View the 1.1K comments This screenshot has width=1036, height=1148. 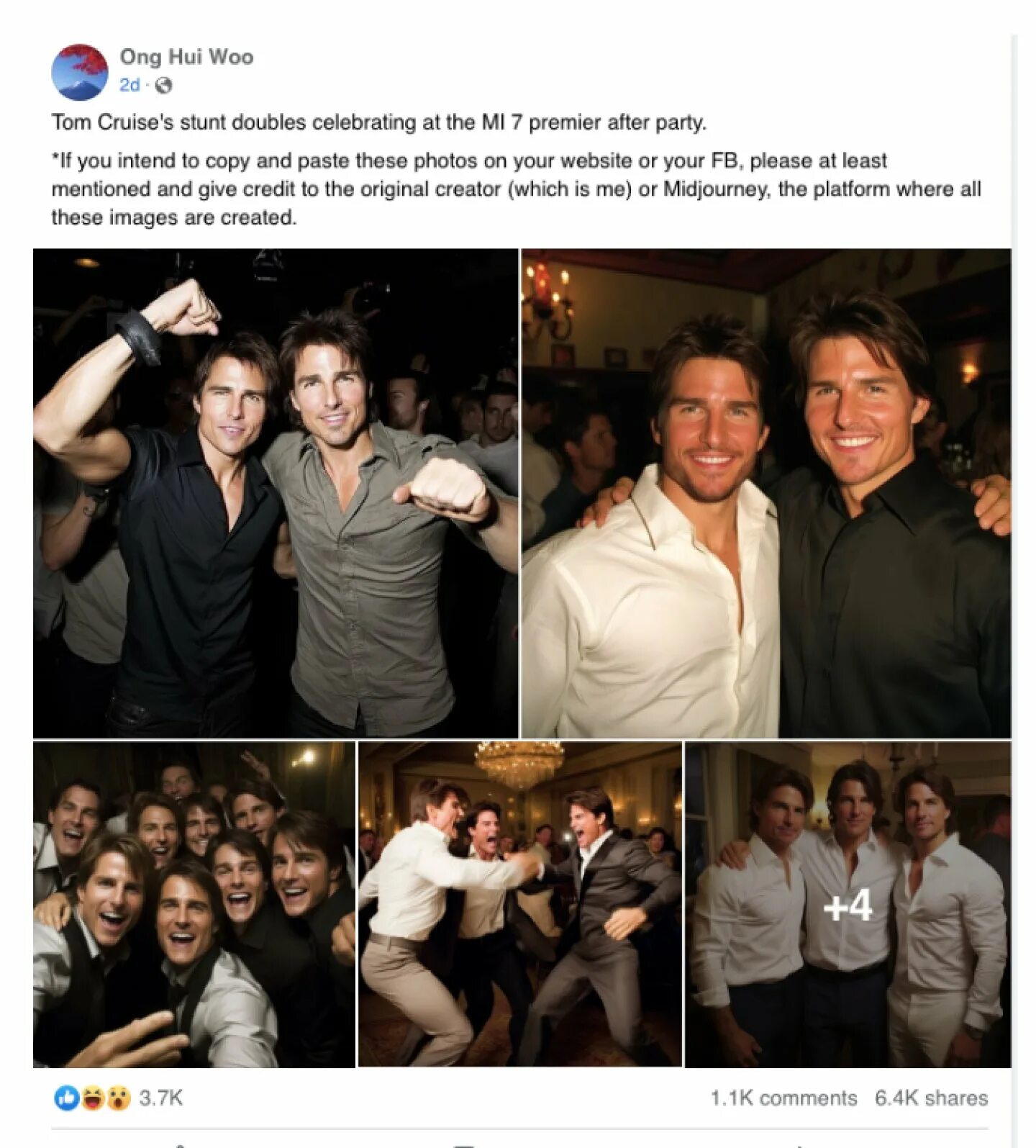[x=783, y=1098]
